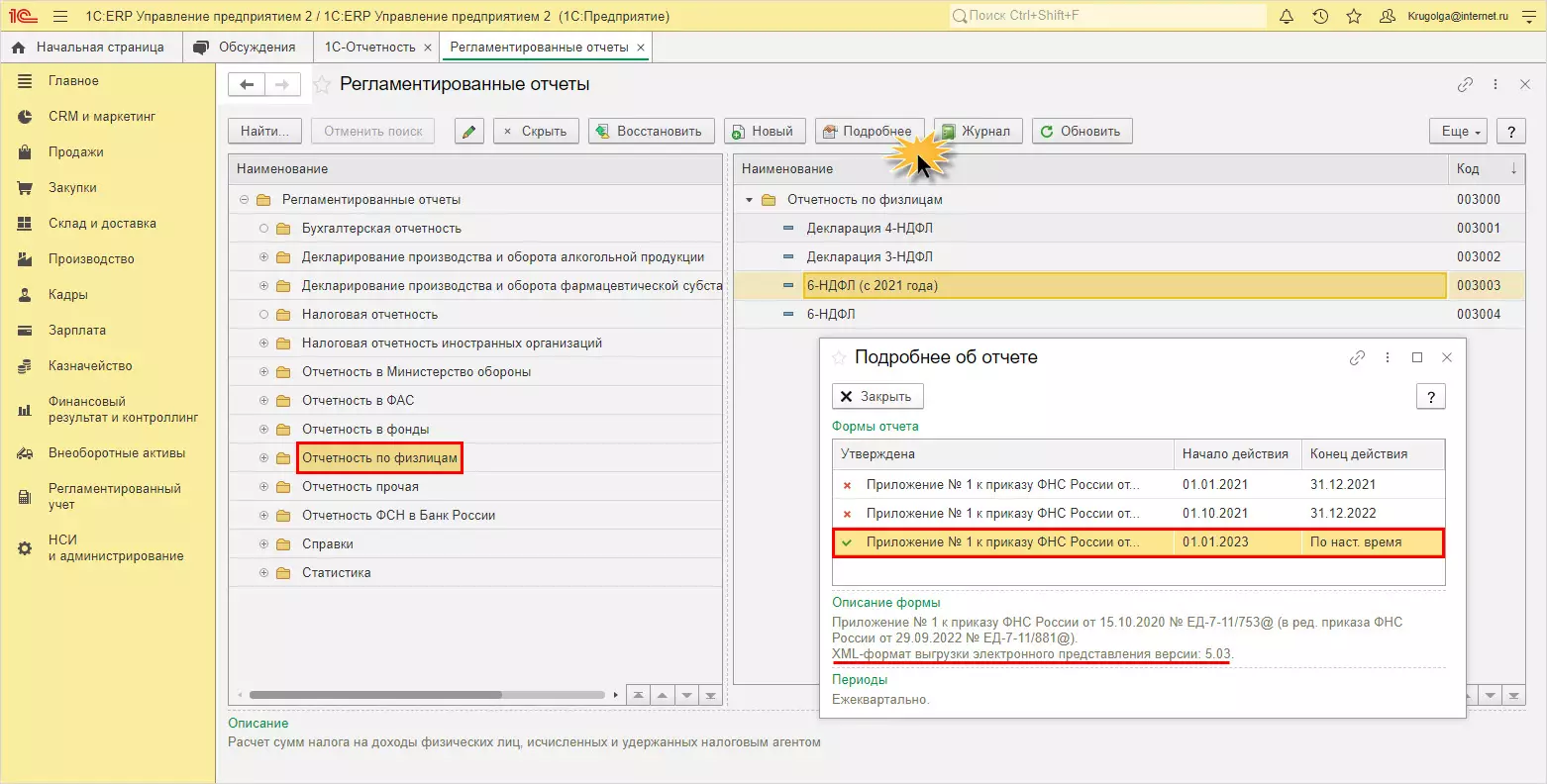Copy link icon in Подробнее об отчете dialog
Viewport: 1547px width, 784px height.
pos(1358,357)
